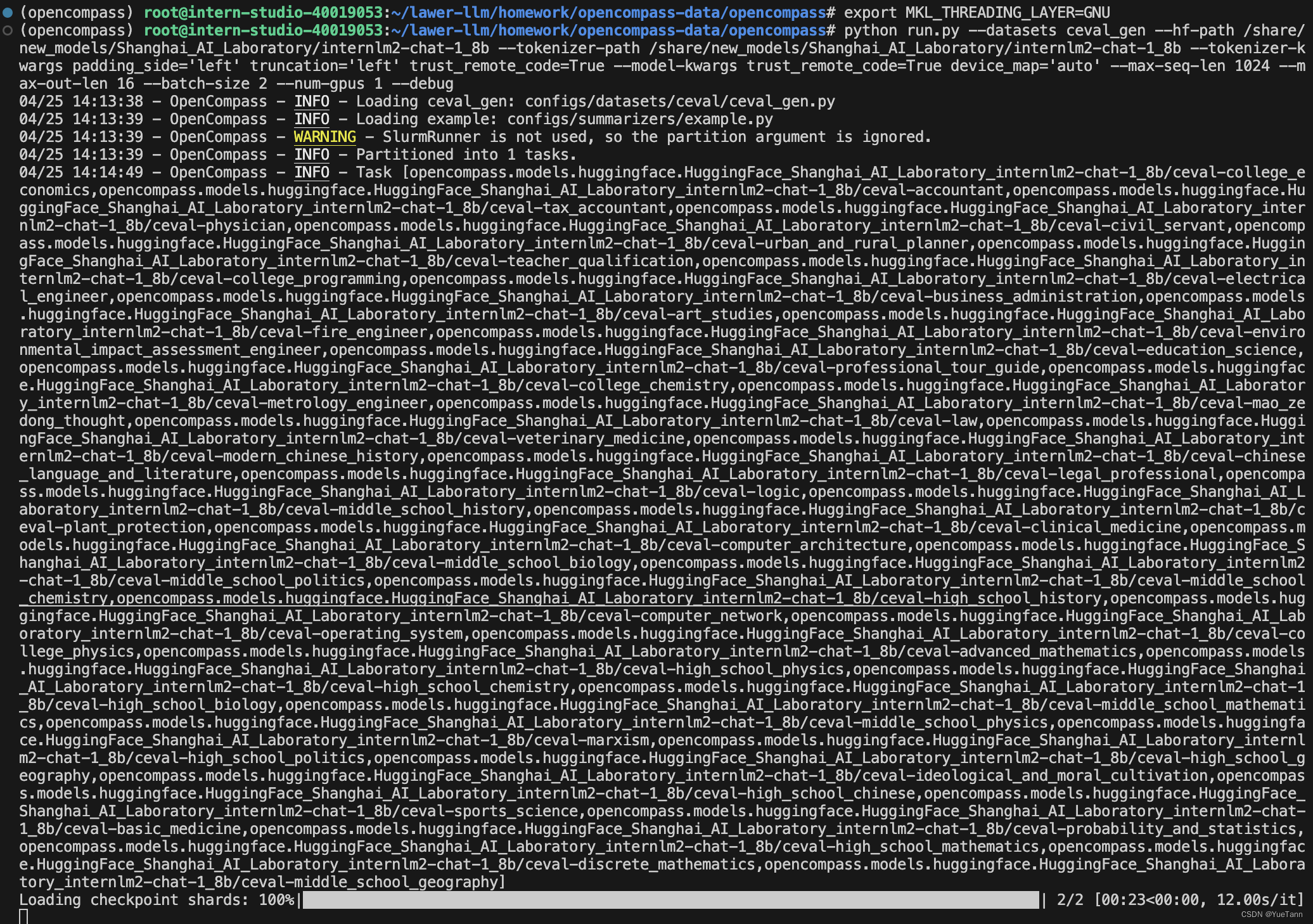
Task: Click the word 'ceval-marxism'
Action: 591,740
